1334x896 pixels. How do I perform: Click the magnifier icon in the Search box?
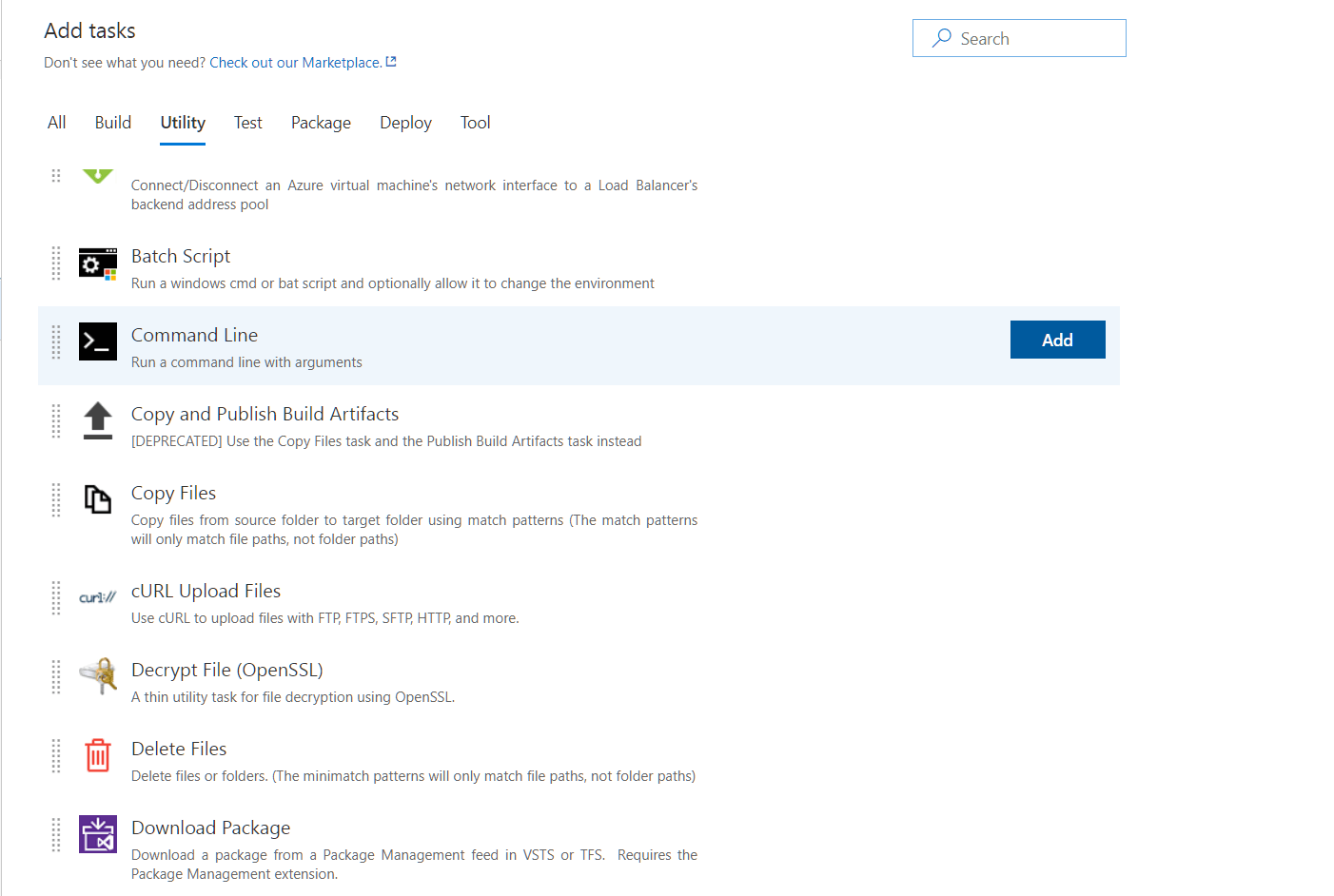pos(942,38)
